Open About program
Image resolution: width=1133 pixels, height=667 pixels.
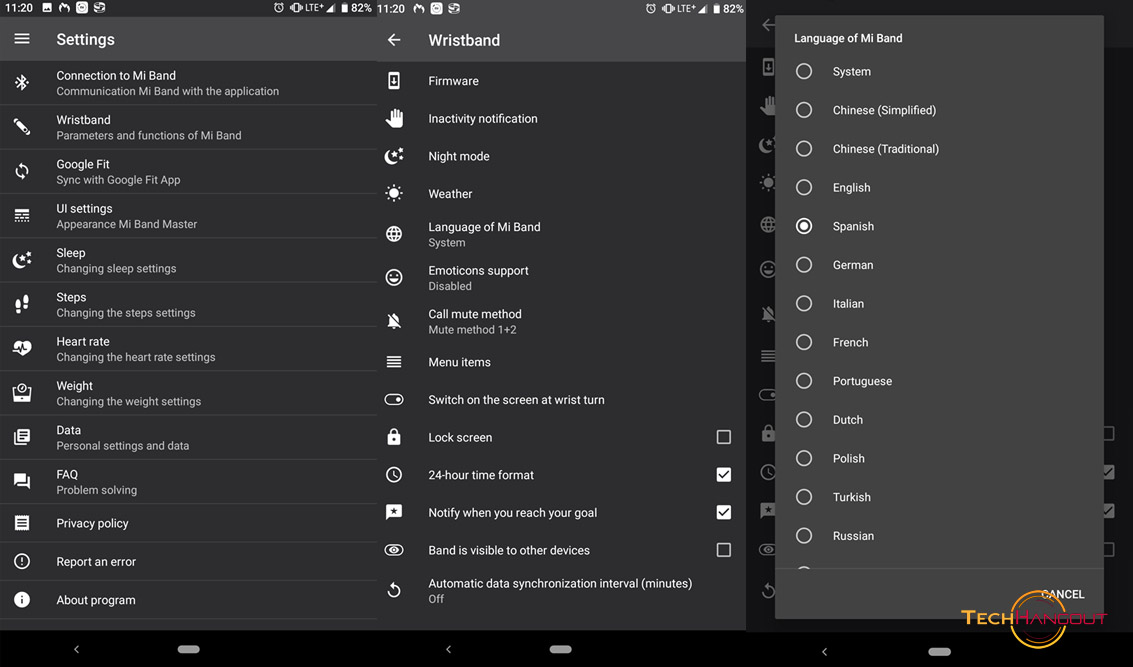[189, 600]
